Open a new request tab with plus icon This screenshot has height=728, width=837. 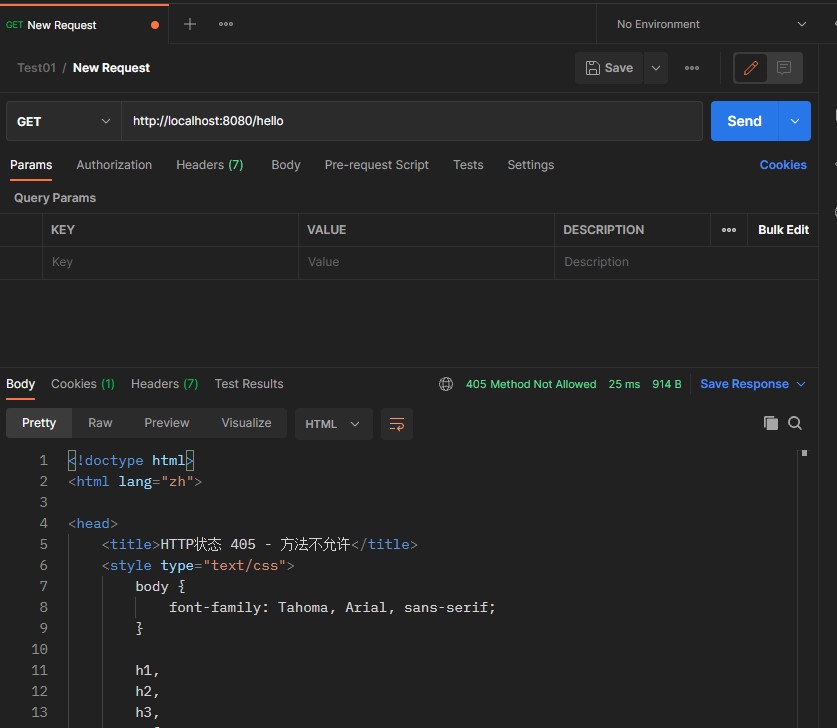tap(190, 24)
